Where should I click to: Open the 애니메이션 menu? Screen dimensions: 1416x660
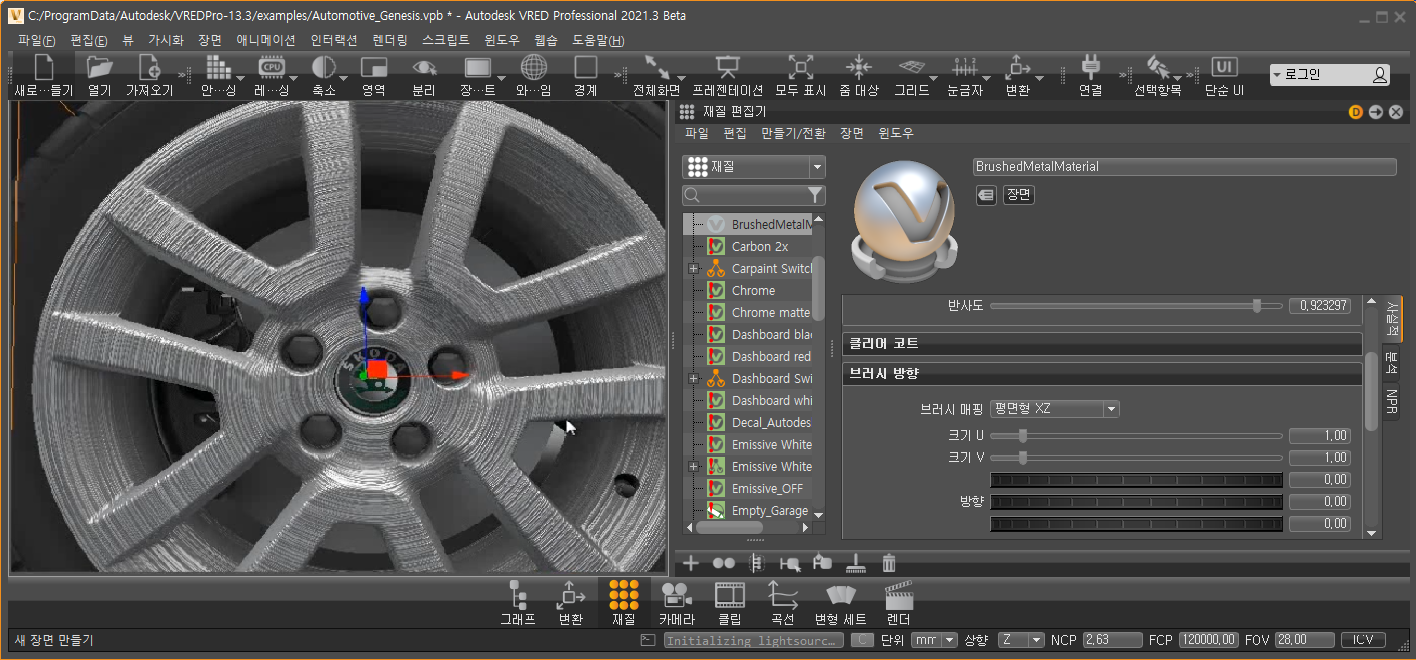pos(265,40)
